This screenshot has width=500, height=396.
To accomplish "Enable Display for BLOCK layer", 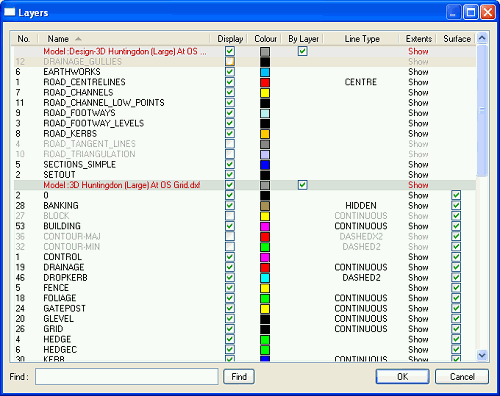I will 230,216.
